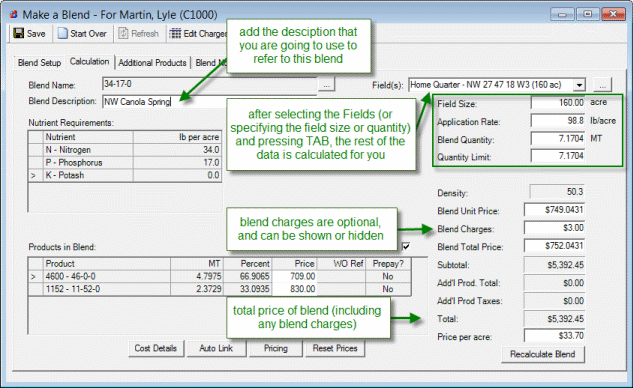Click the Recalculate Blend button
Image resolution: width=633 pixels, height=388 pixels.
[543, 354]
